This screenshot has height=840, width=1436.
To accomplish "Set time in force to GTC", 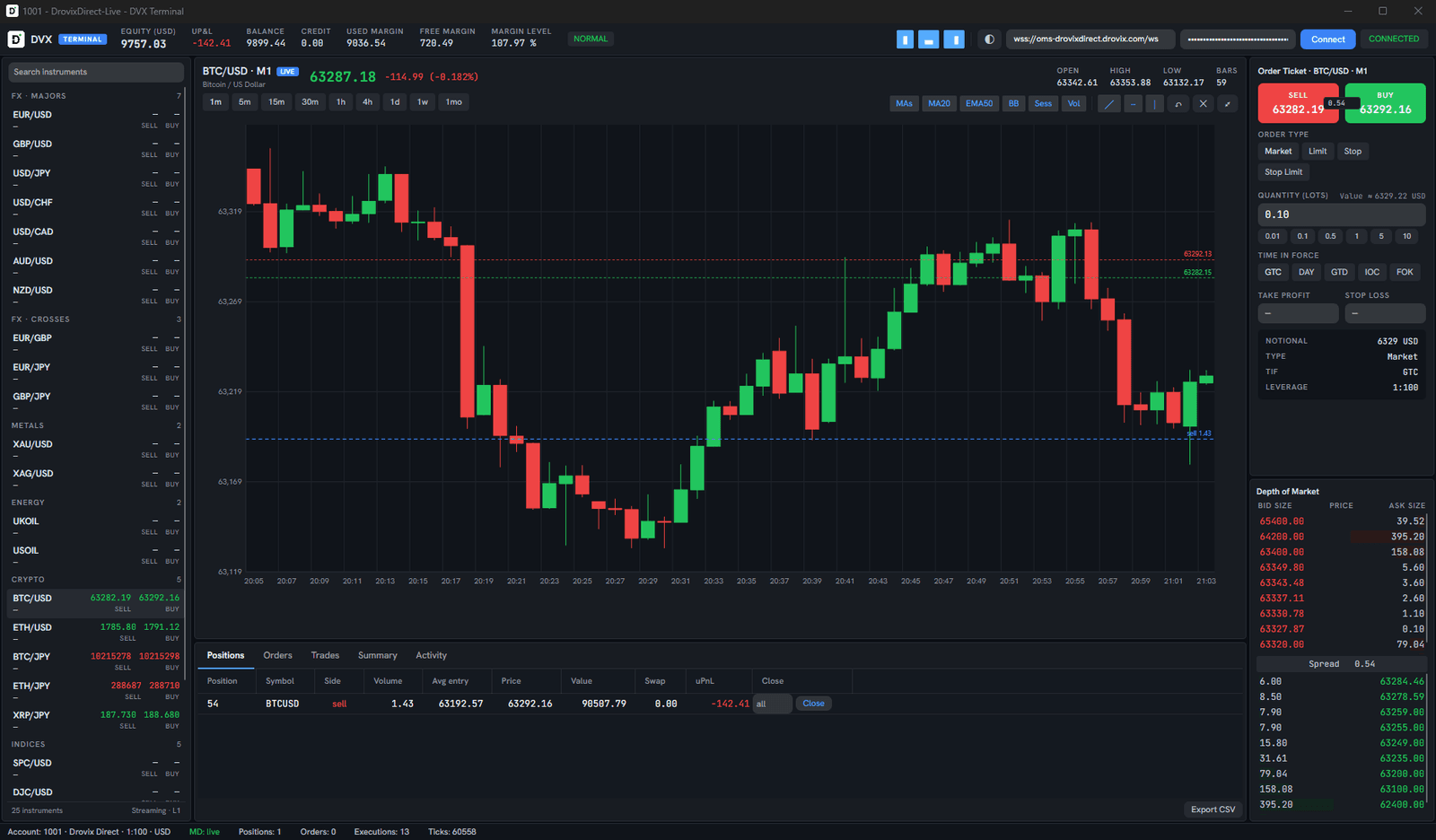I will tap(1273, 272).
